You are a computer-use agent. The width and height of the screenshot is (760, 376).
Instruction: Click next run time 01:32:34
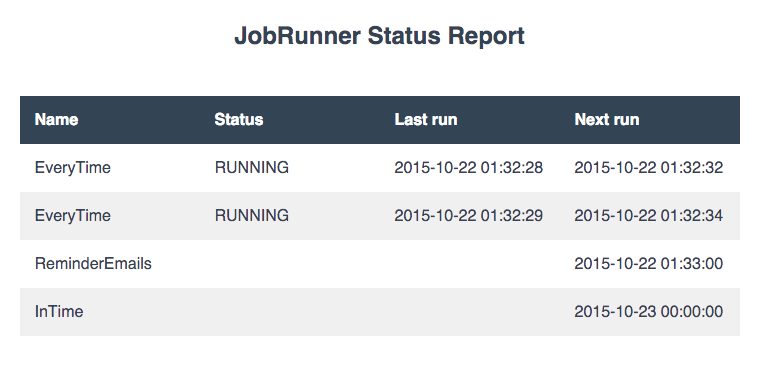[x=649, y=216]
